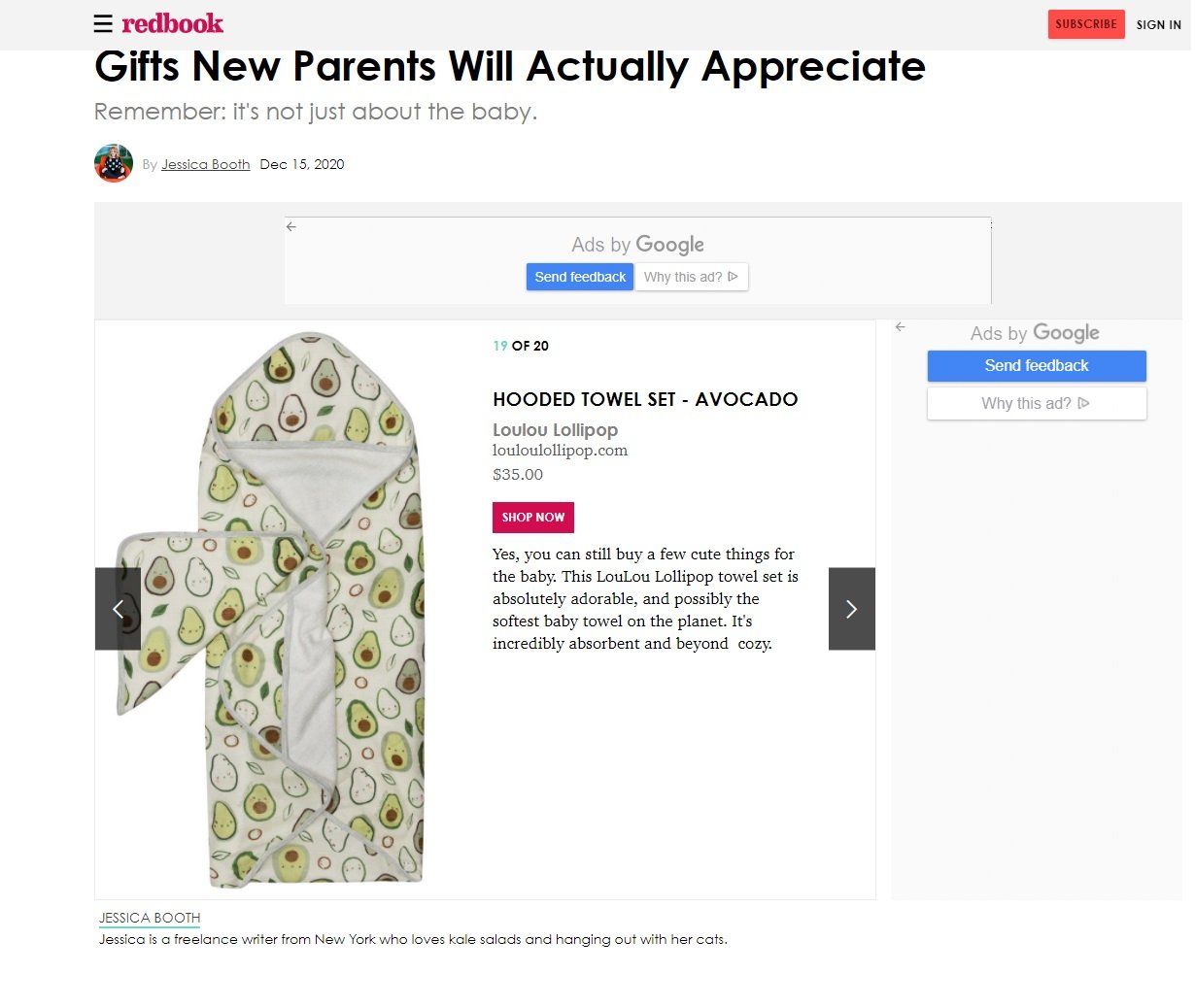Click Jessica Booth's profile avatar
Viewport: 1195px width, 1008px height.
(x=114, y=164)
